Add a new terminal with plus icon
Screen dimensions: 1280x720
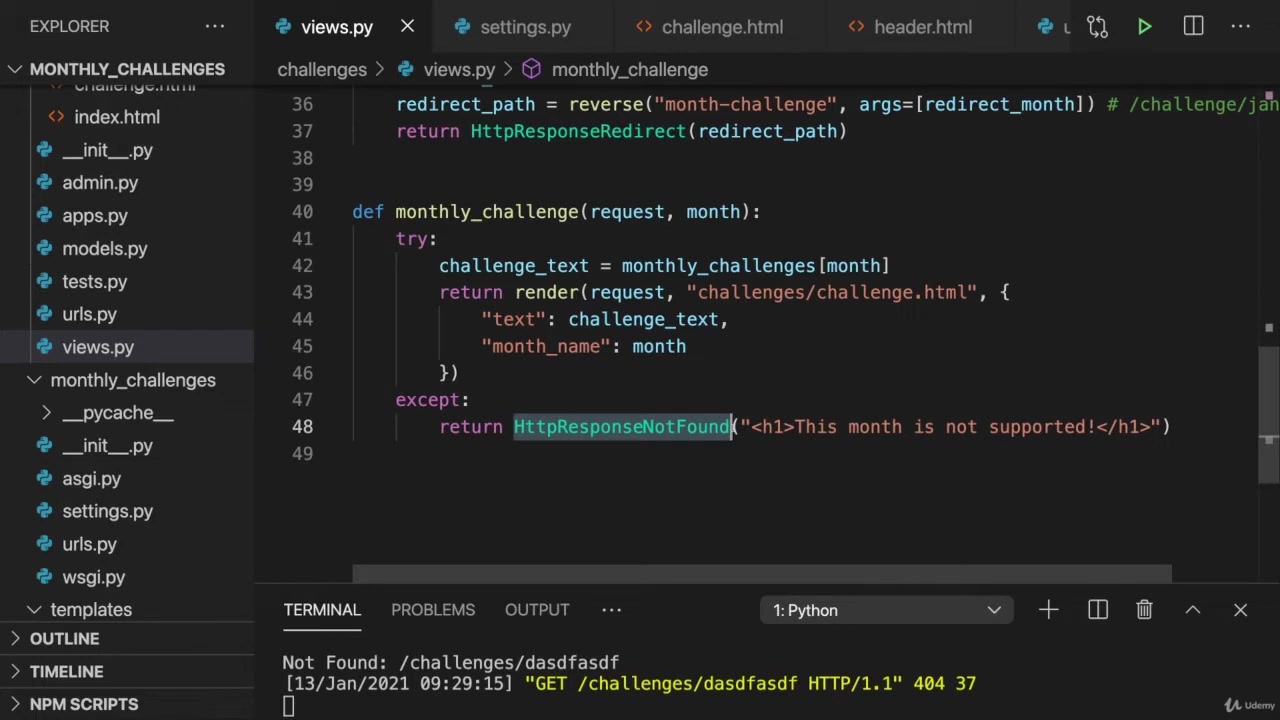[1048, 610]
